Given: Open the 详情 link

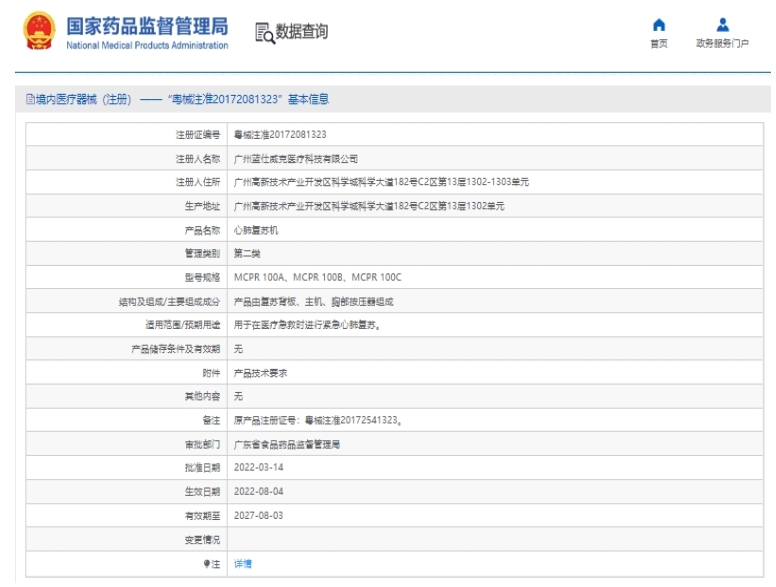Looking at the screenshot, I should 243,564.
